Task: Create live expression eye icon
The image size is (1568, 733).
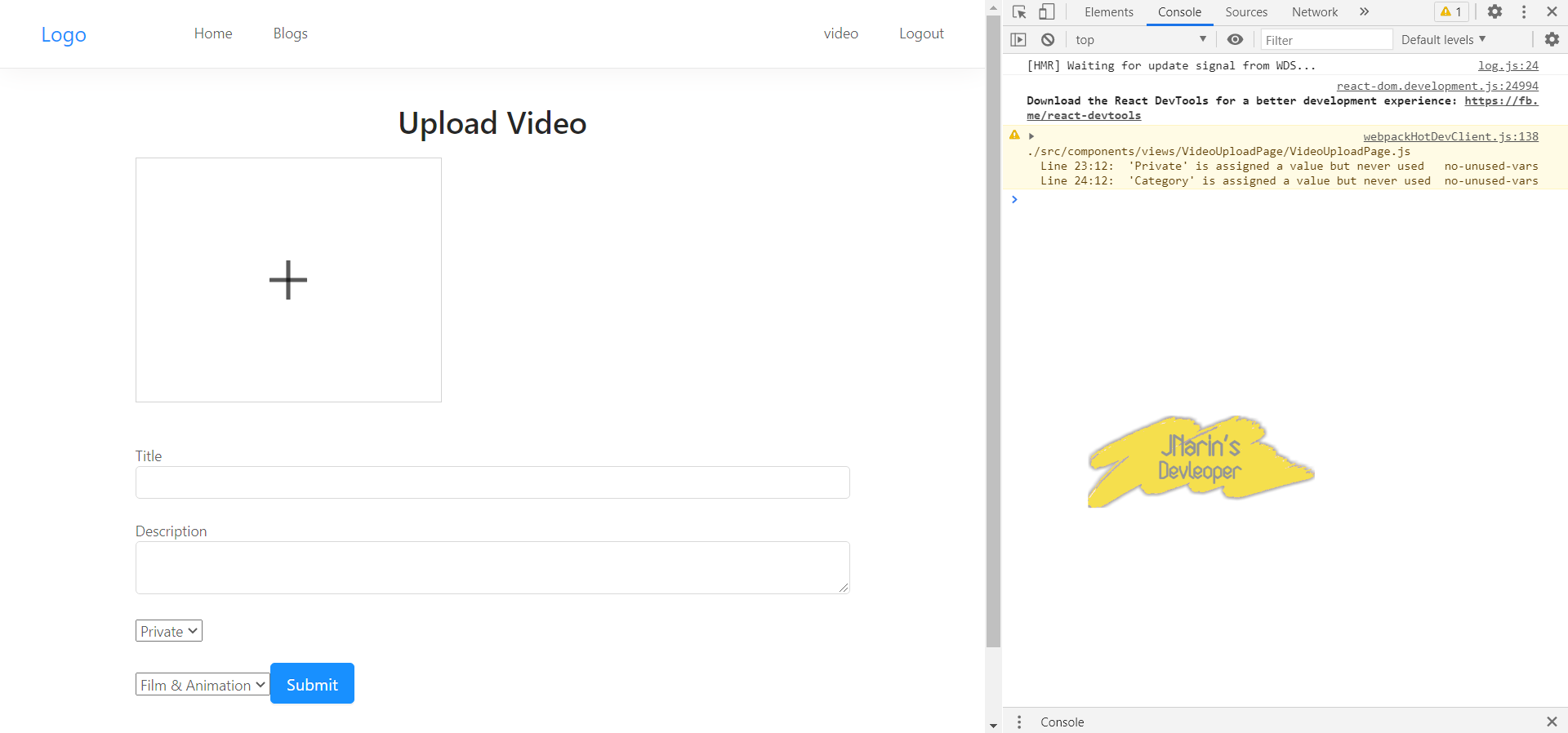Action: (1235, 39)
